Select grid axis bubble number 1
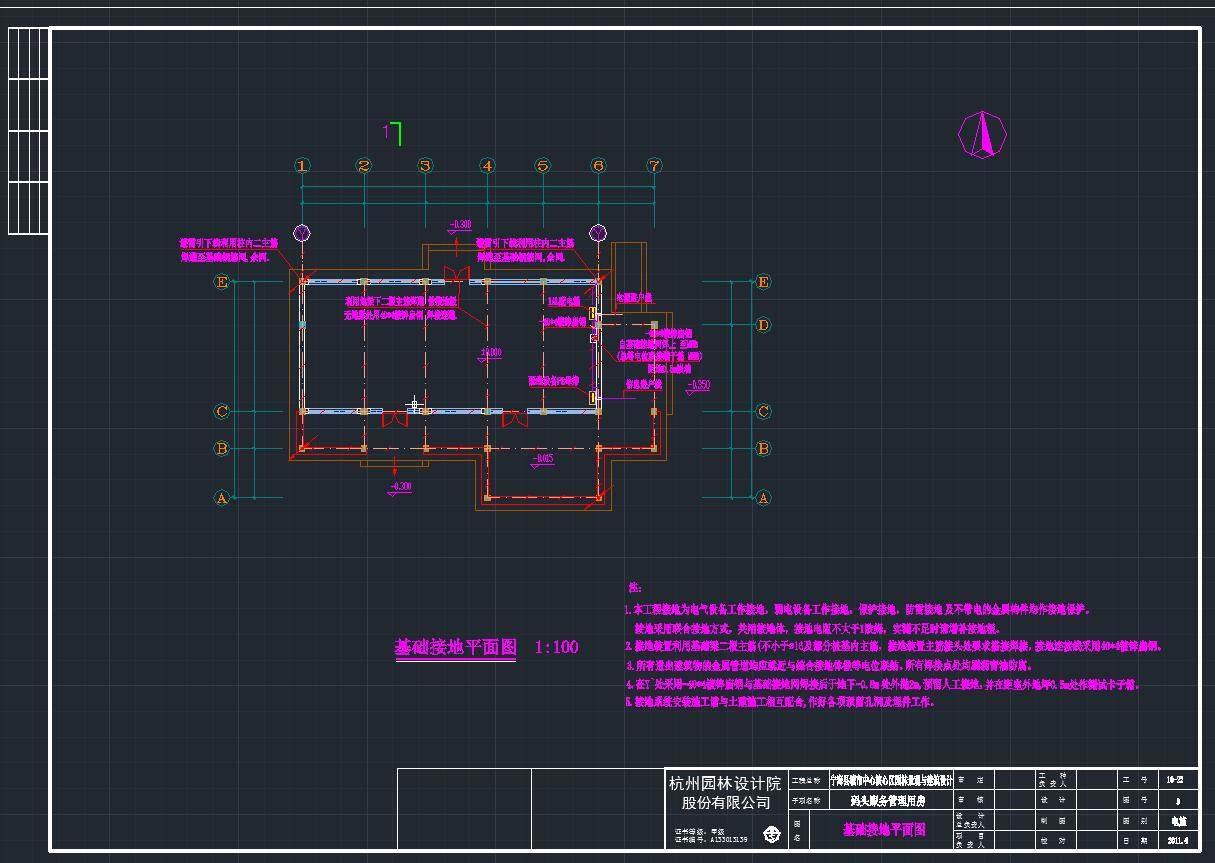Image resolution: width=1215 pixels, height=863 pixels. click(302, 166)
